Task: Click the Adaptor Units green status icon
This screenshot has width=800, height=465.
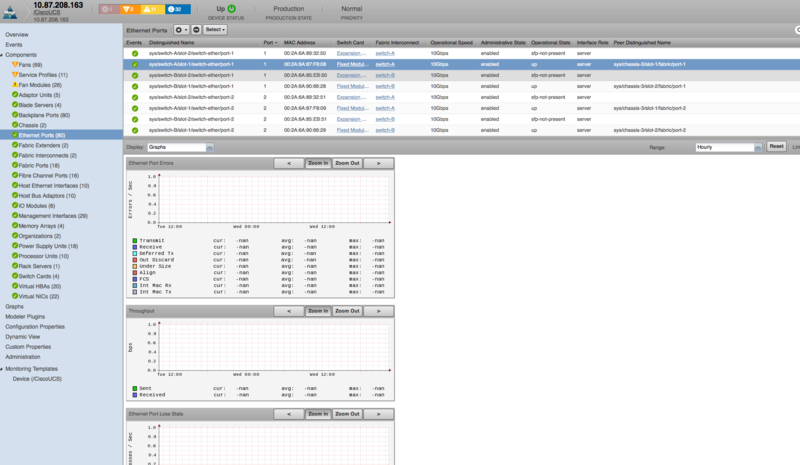Action: point(15,95)
